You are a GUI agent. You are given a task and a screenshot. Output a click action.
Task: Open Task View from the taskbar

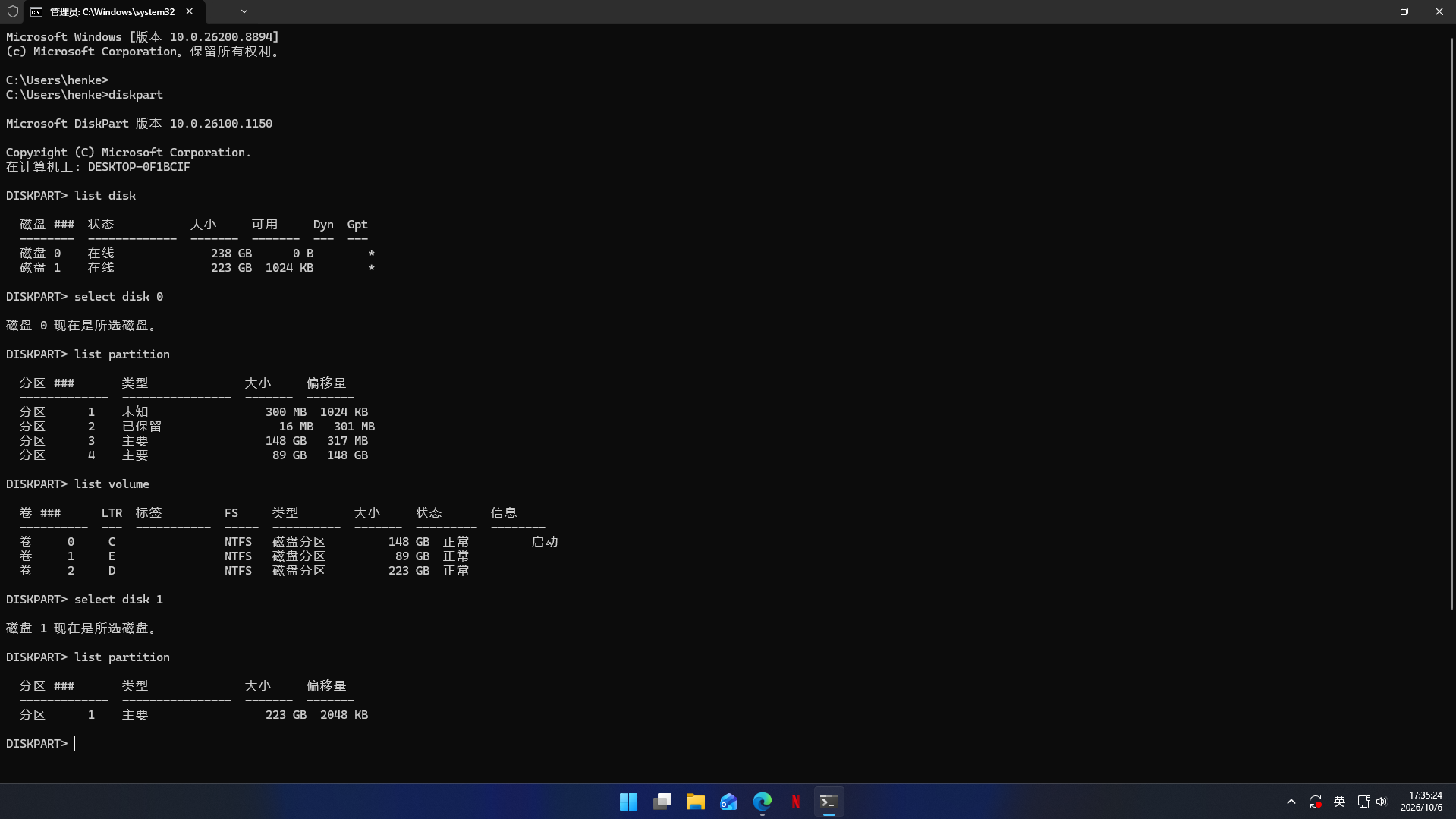662,802
